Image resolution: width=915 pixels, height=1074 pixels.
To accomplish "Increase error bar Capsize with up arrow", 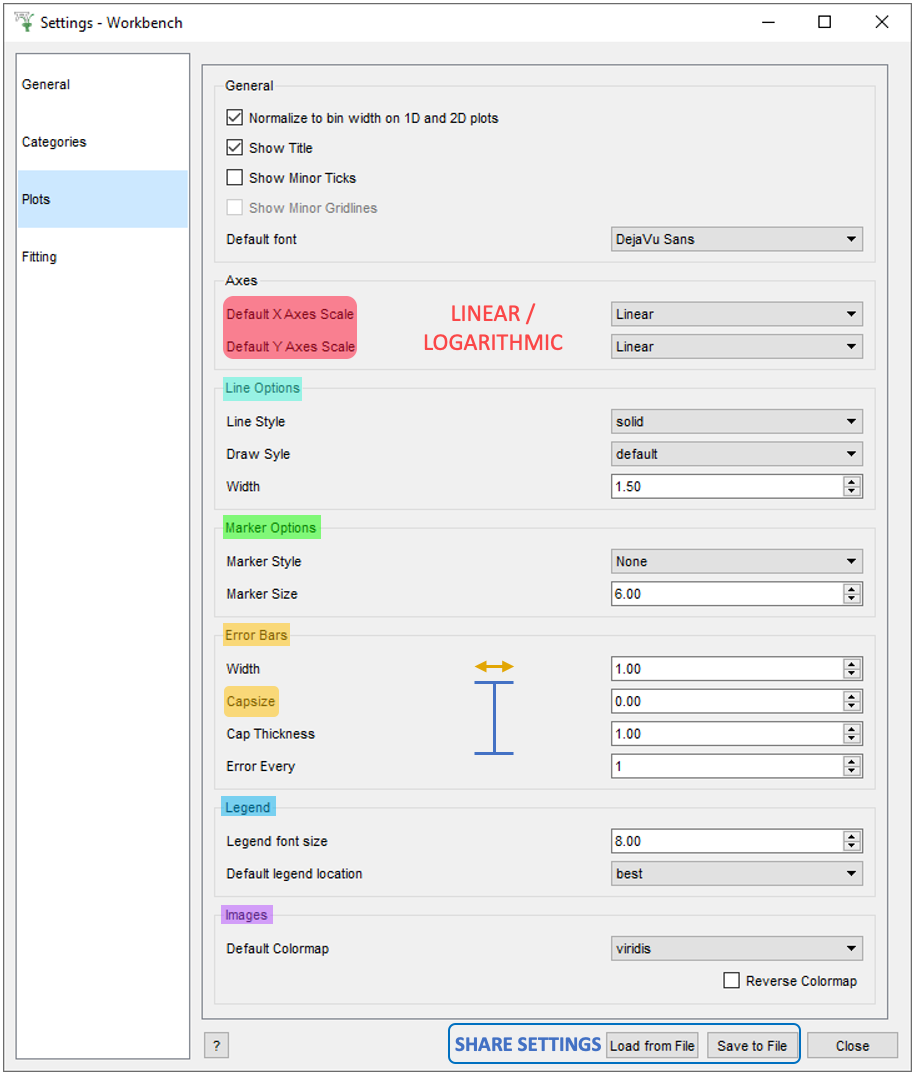I will (852, 697).
